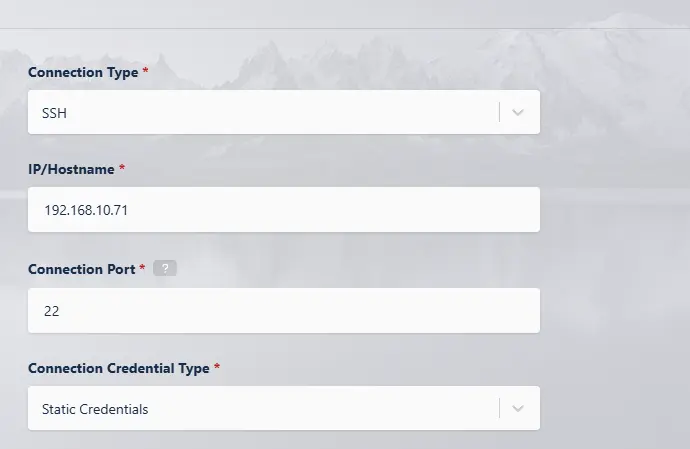Expand the Connection Credential Type chevron arrow
This screenshot has height=449, width=690.
(518, 408)
